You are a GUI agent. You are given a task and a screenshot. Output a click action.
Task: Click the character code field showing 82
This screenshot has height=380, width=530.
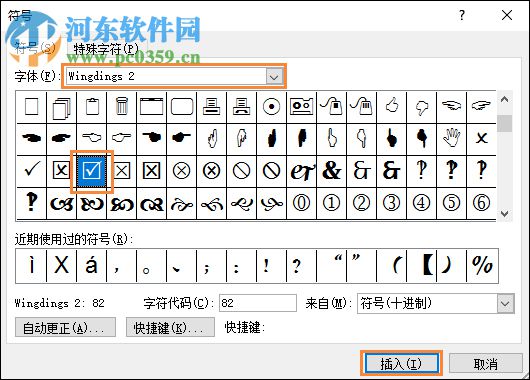click(x=258, y=303)
